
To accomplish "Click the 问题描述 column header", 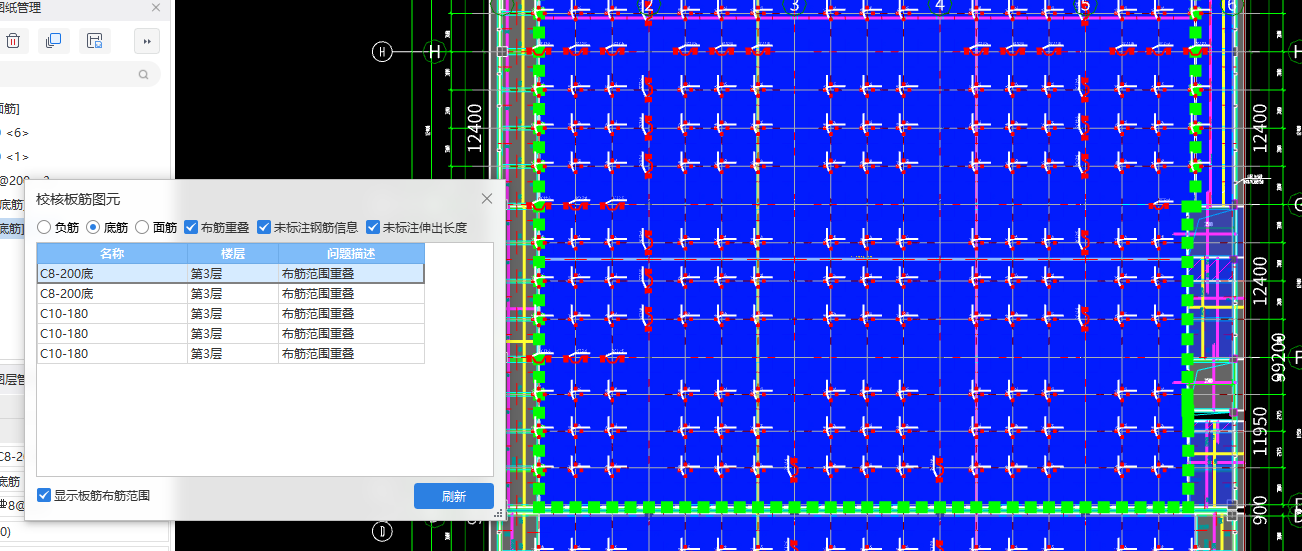I will tap(350, 254).
